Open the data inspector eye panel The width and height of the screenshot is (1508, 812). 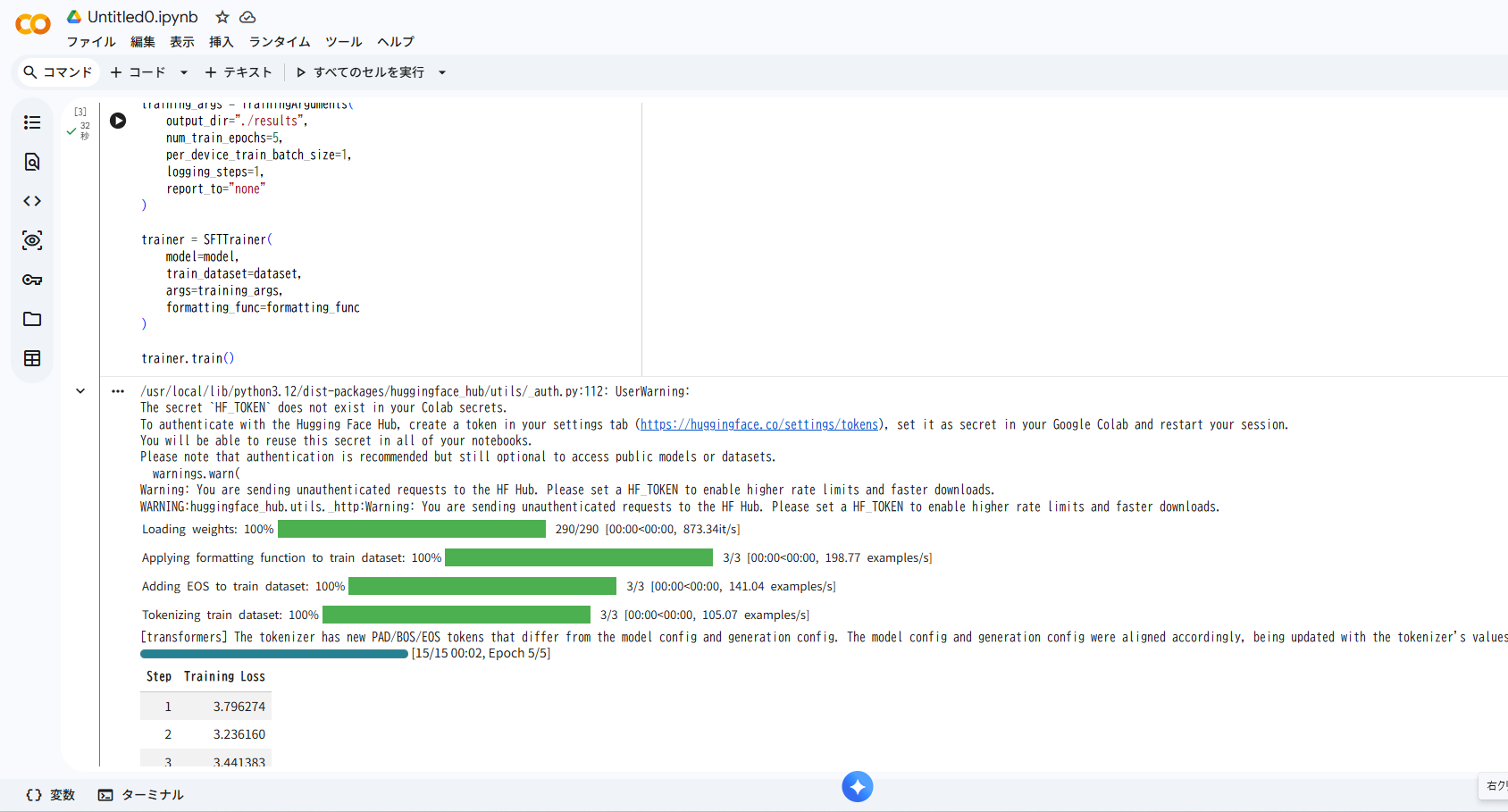(32, 240)
